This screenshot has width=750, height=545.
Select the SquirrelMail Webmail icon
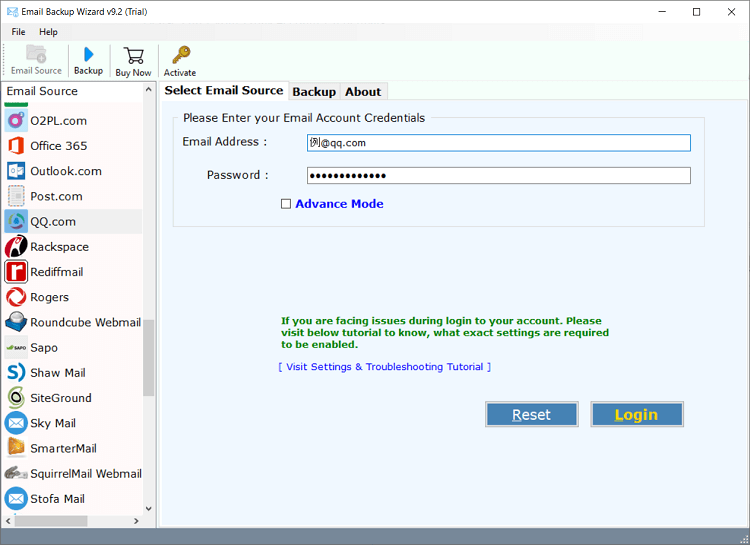pos(16,474)
